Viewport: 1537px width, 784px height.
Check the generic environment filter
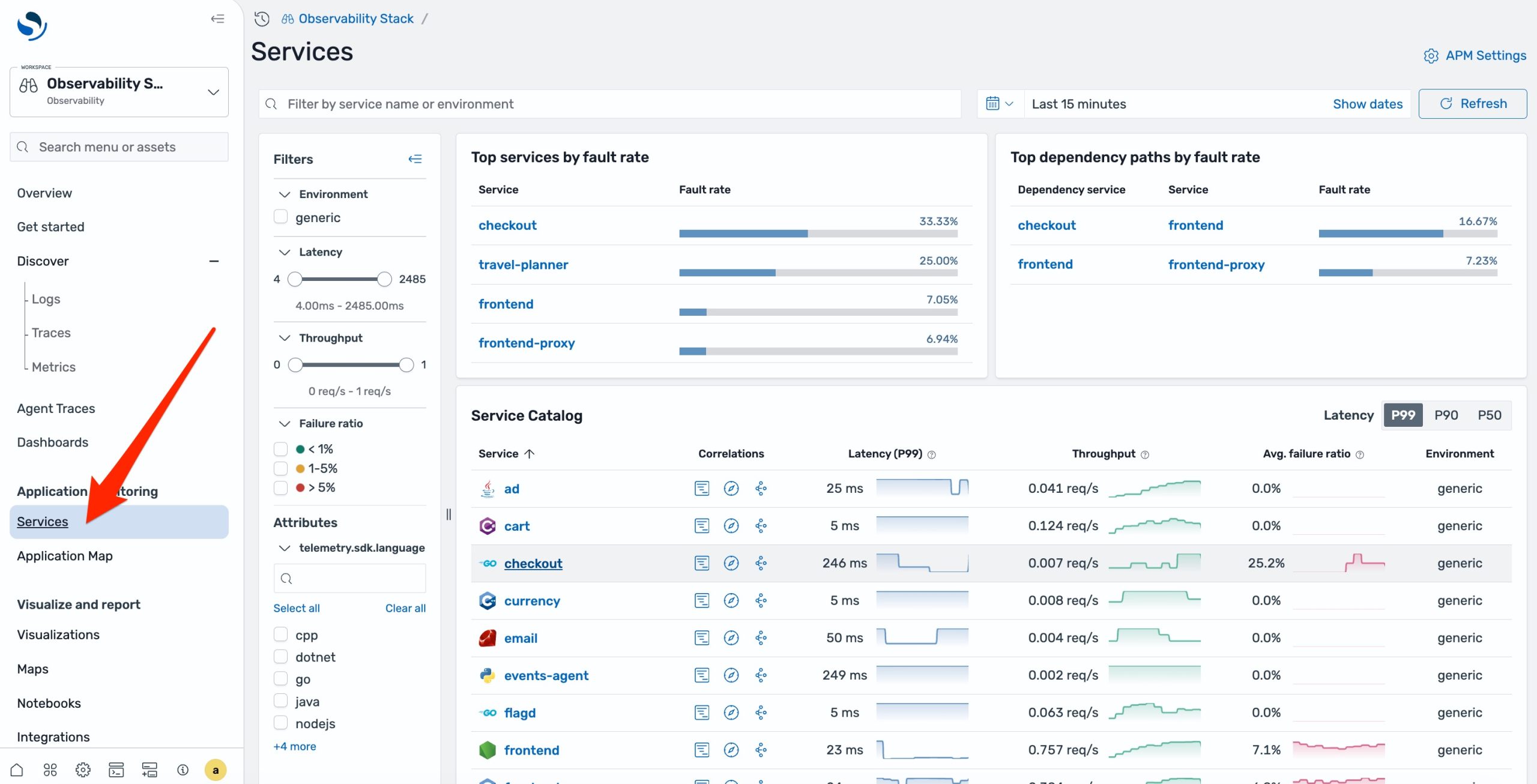click(280, 217)
